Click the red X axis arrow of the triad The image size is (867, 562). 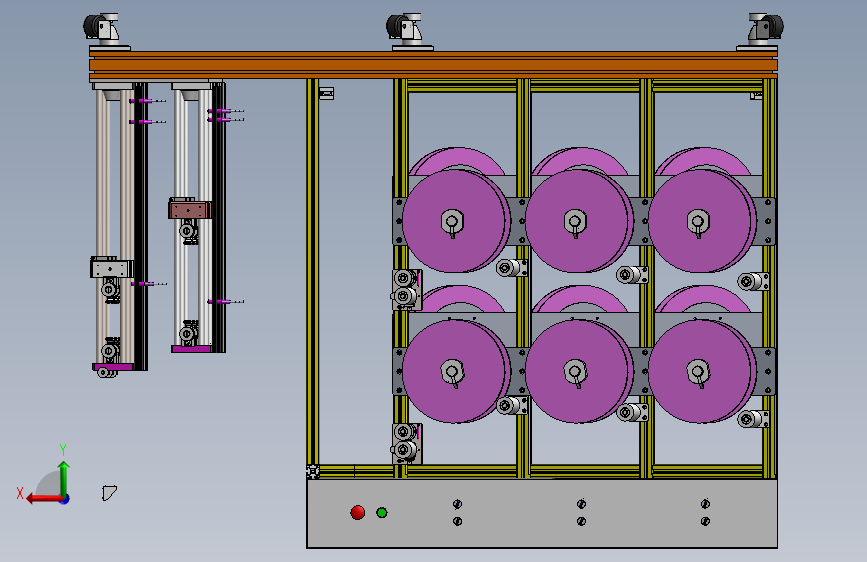pos(44,499)
